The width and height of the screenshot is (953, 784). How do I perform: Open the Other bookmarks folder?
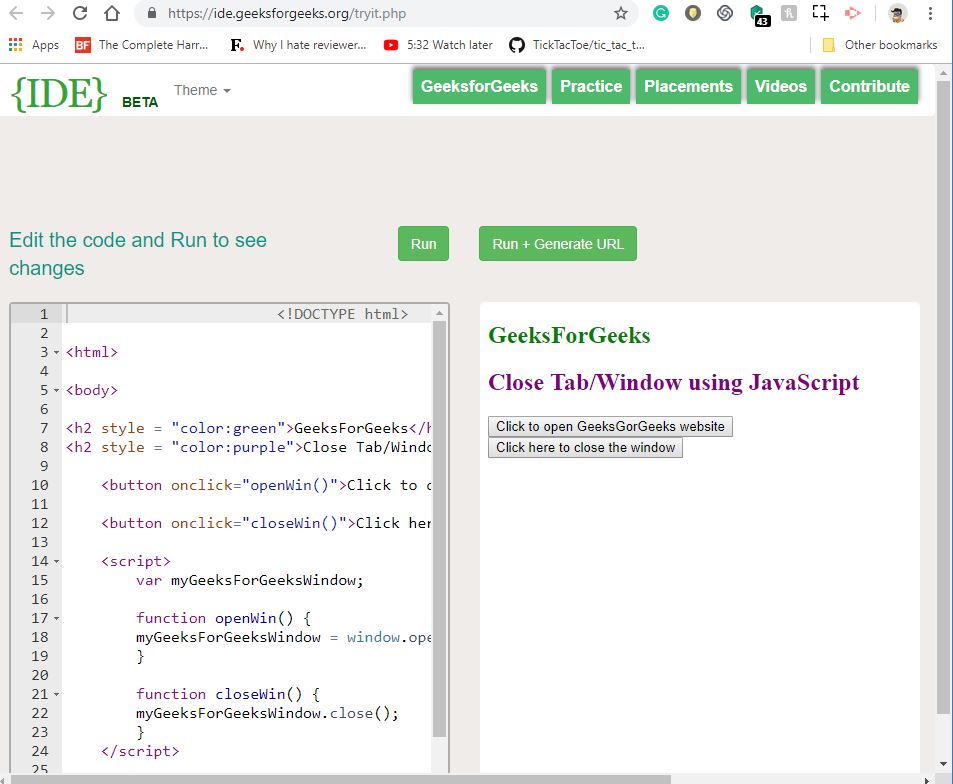click(880, 45)
